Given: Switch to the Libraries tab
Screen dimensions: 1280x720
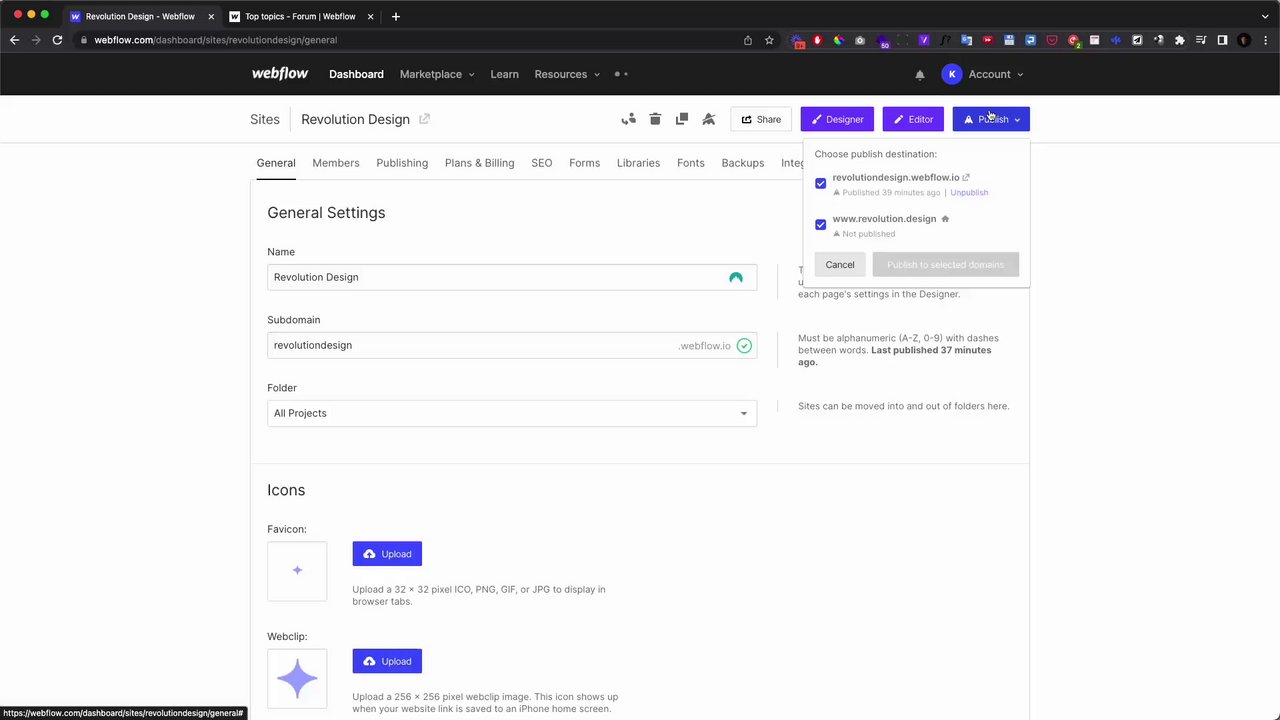Looking at the screenshot, I should click(638, 163).
